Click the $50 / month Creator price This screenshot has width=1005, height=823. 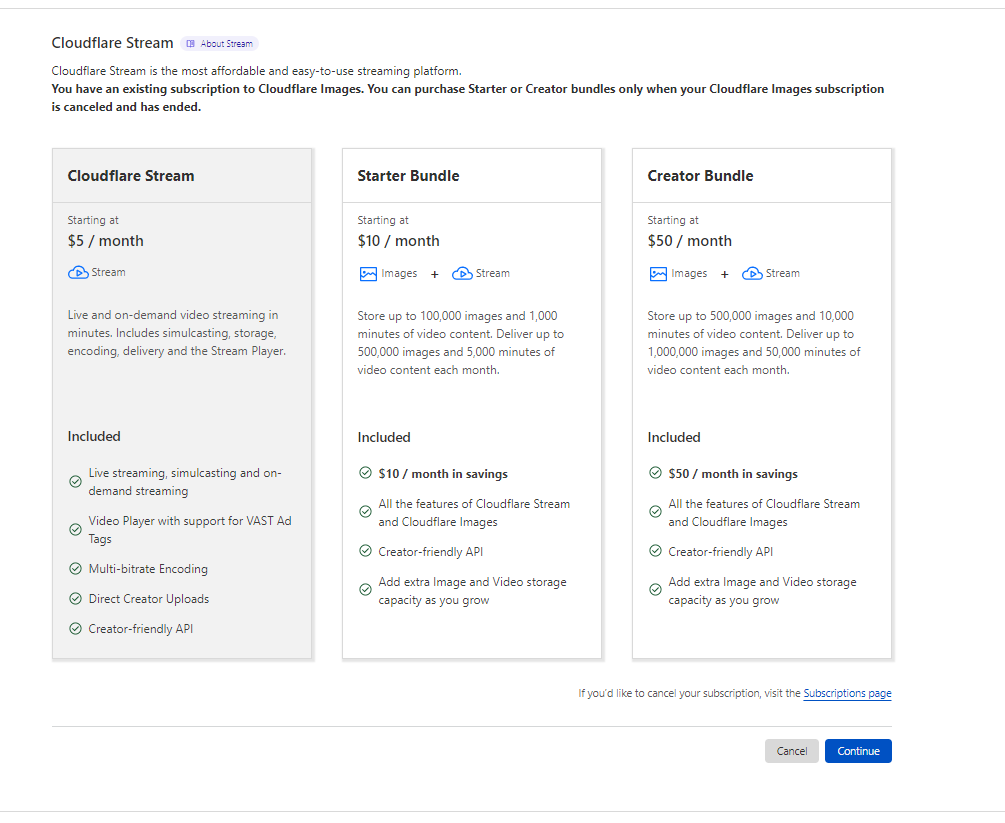click(x=689, y=241)
